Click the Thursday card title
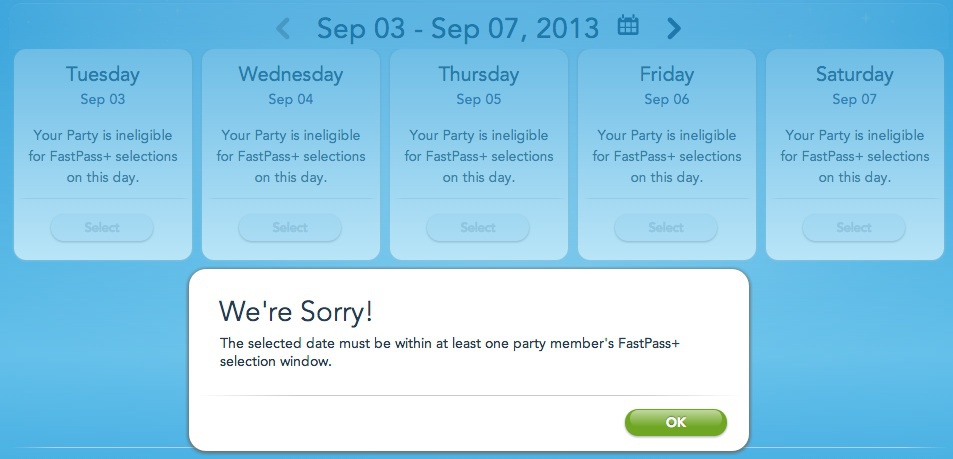This screenshot has width=953, height=459. coord(478,74)
